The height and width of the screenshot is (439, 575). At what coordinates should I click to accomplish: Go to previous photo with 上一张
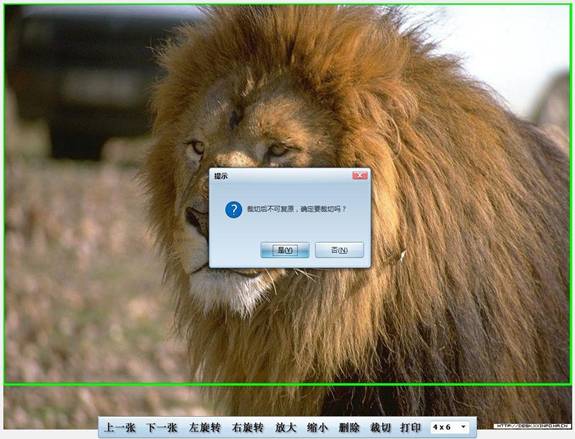click(120, 428)
